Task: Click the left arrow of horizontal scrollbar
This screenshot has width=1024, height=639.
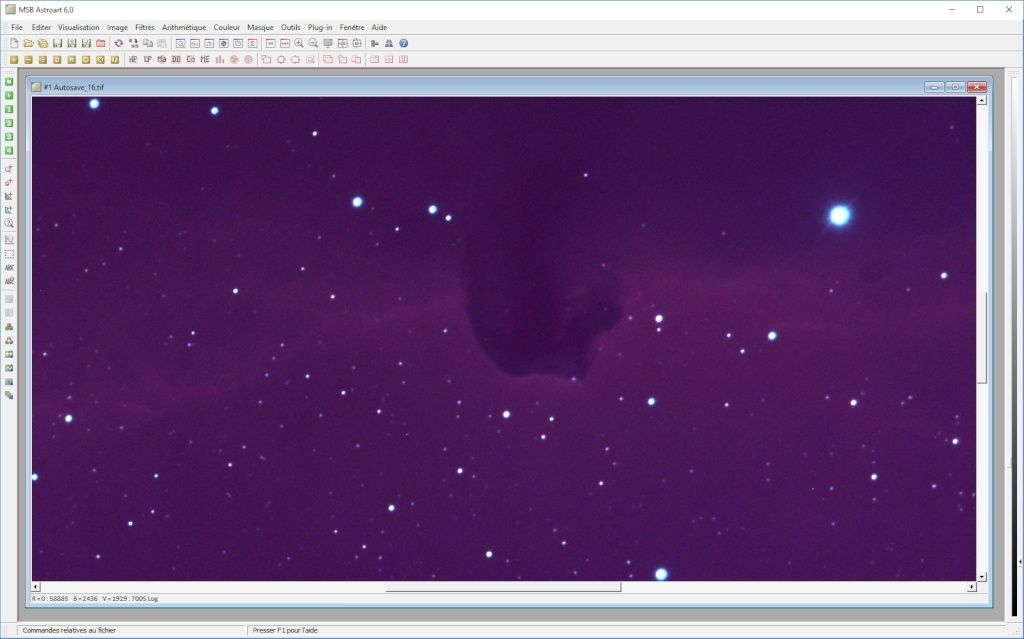Action: tap(36, 587)
